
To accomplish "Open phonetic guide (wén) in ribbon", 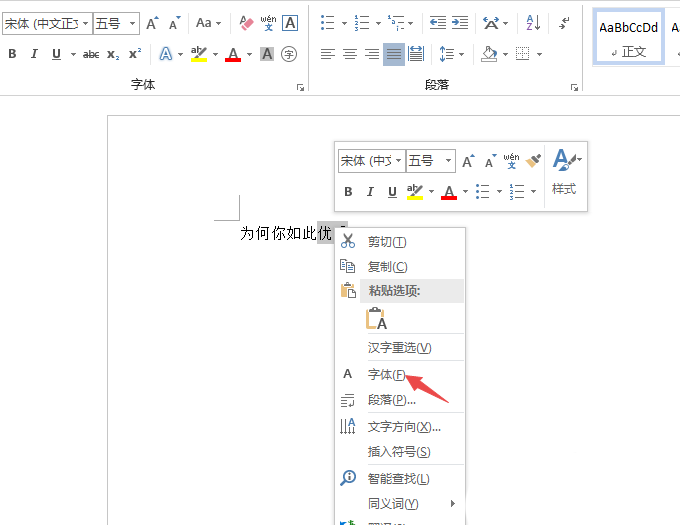I will pyautogui.click(x=268, y=23).
